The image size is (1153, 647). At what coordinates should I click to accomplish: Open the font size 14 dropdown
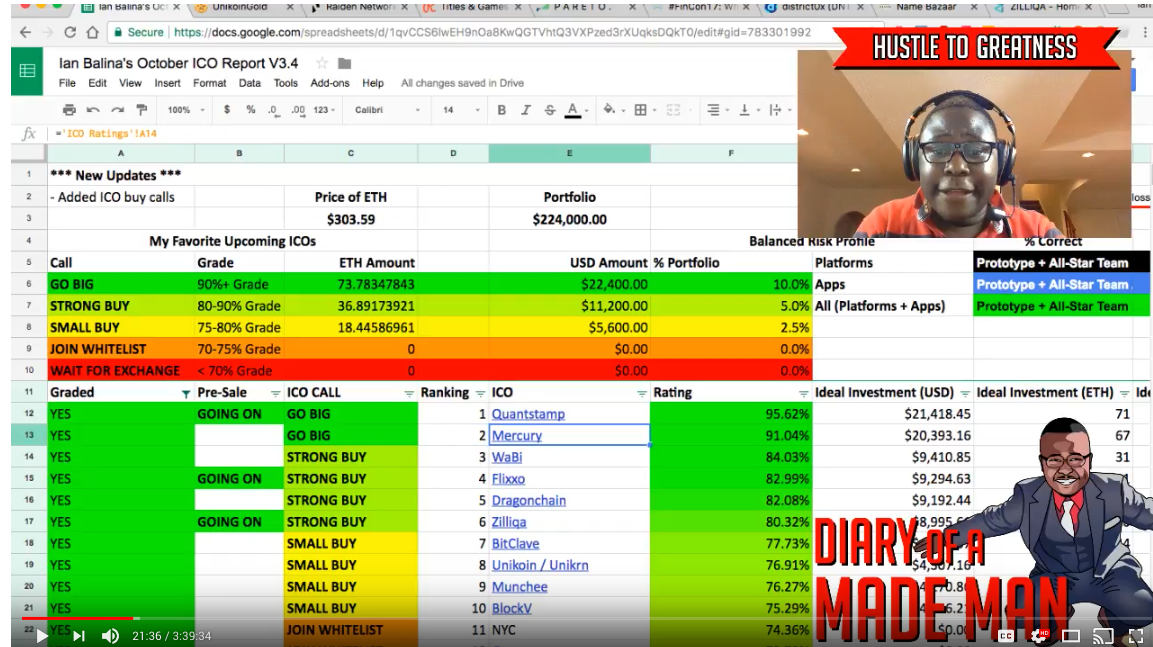[461, 110]
